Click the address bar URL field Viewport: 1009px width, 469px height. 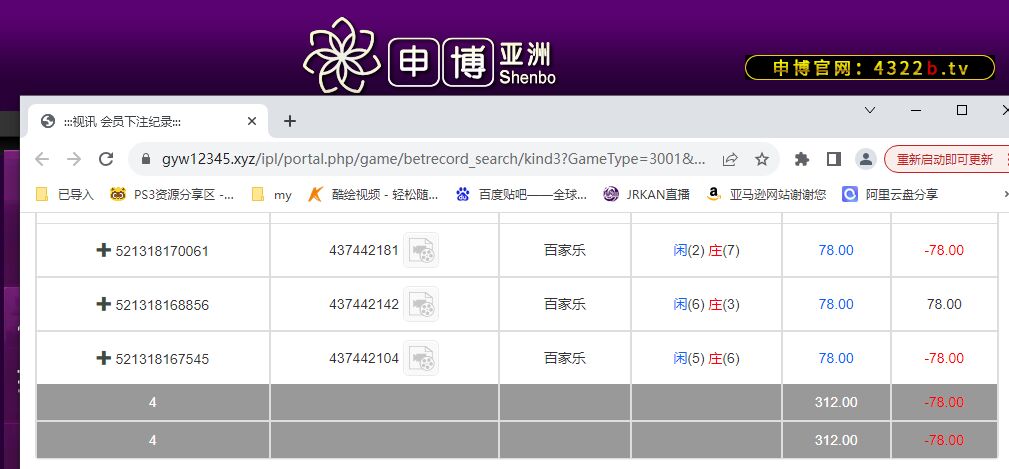pyautogui.click(x=433, y=159)
